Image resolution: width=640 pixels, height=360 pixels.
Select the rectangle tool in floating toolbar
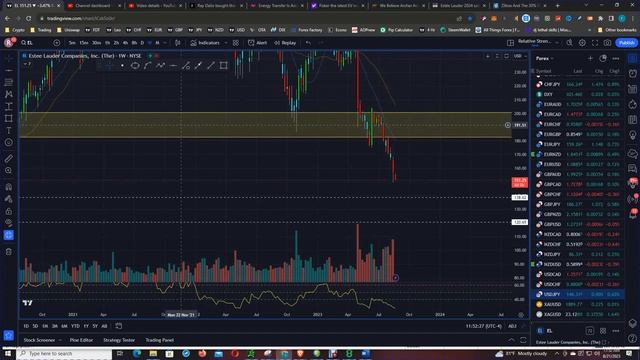(223, 66)
